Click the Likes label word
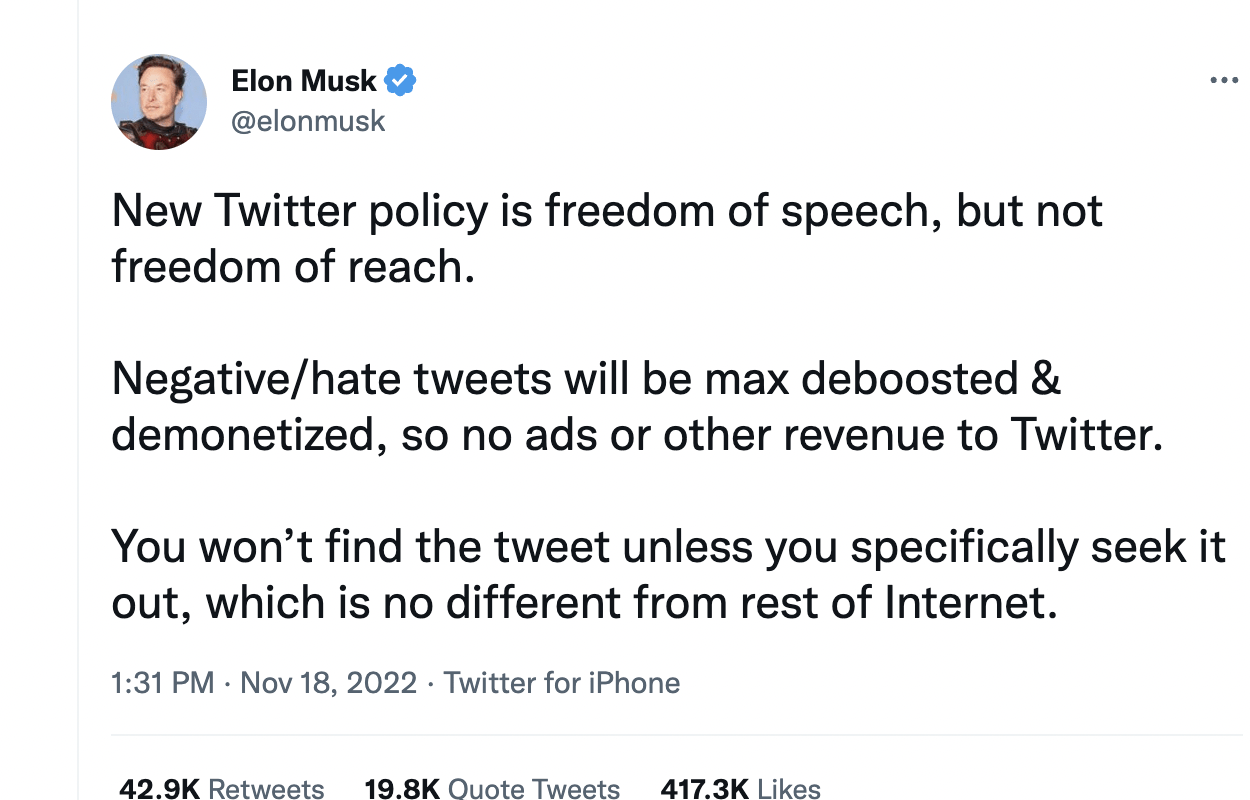This screenshot has height=800, width=1250. [x=789, y=789]
